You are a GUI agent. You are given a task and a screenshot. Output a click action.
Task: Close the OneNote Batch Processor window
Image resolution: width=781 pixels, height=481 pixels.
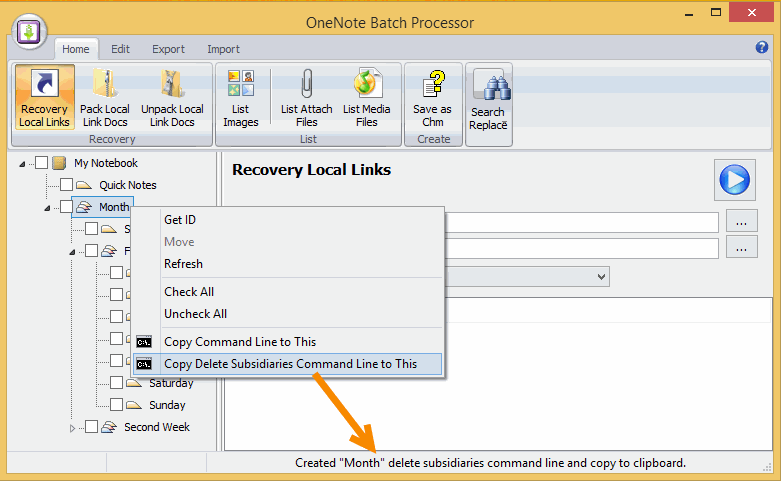pos(752,13)
